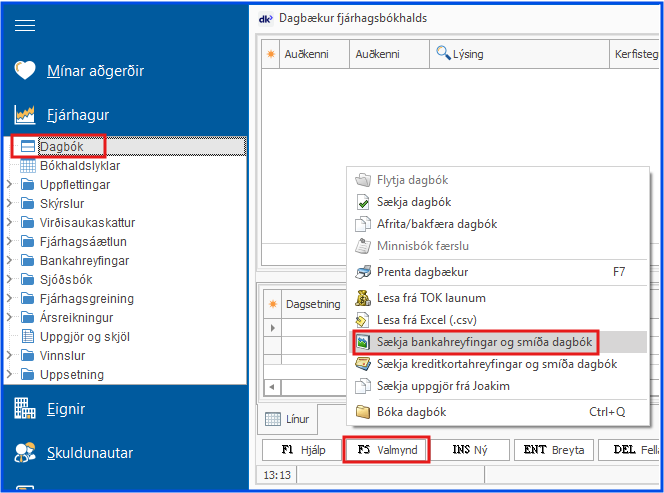Click the Bóka dagbók folder icon
Viewport: 664px width, 493px height.
coord(363,411)
